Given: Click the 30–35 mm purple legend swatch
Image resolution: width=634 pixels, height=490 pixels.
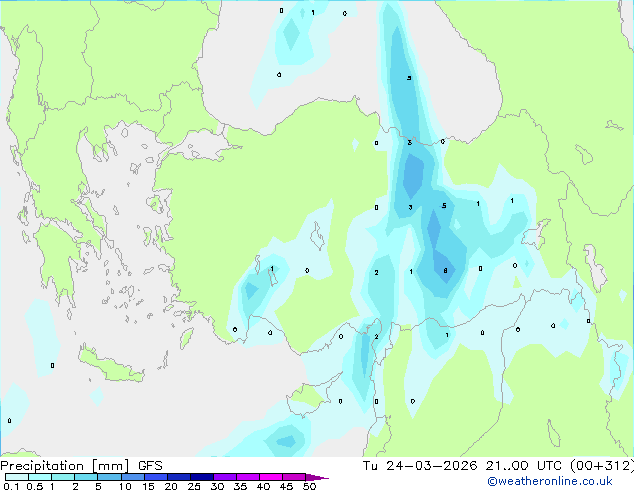Looking at the screenshot, I should (225, 477).
